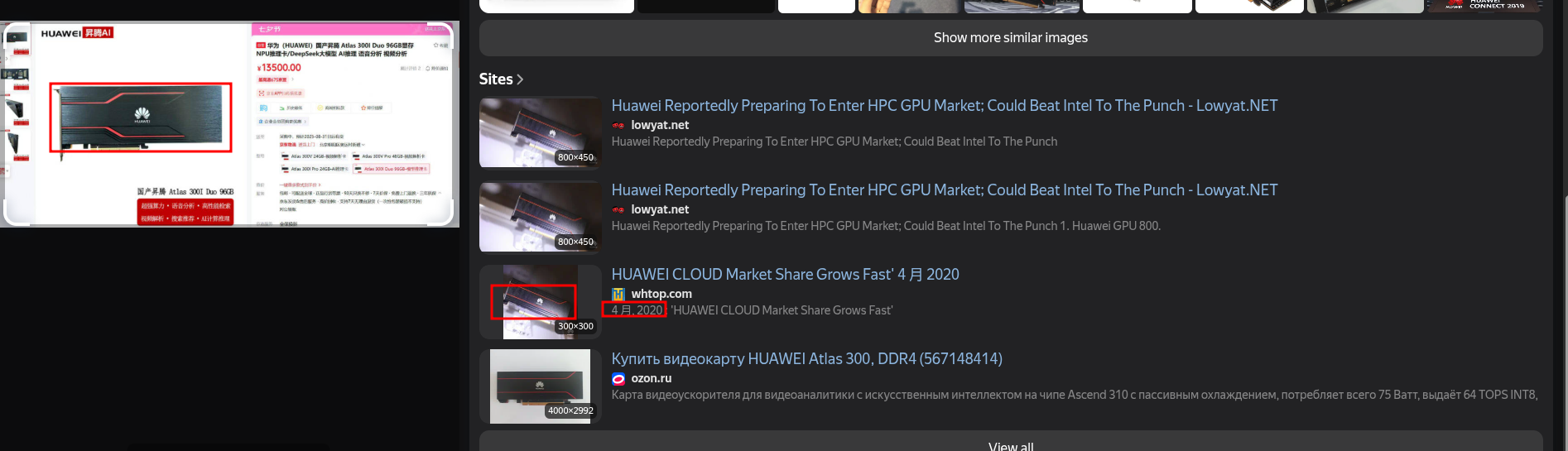Click the 'HUAWEI CLOUD Market Share Grows Fast' snippet text
Image resolution: width=1568 pixels, height=451 pixels.
782,310
